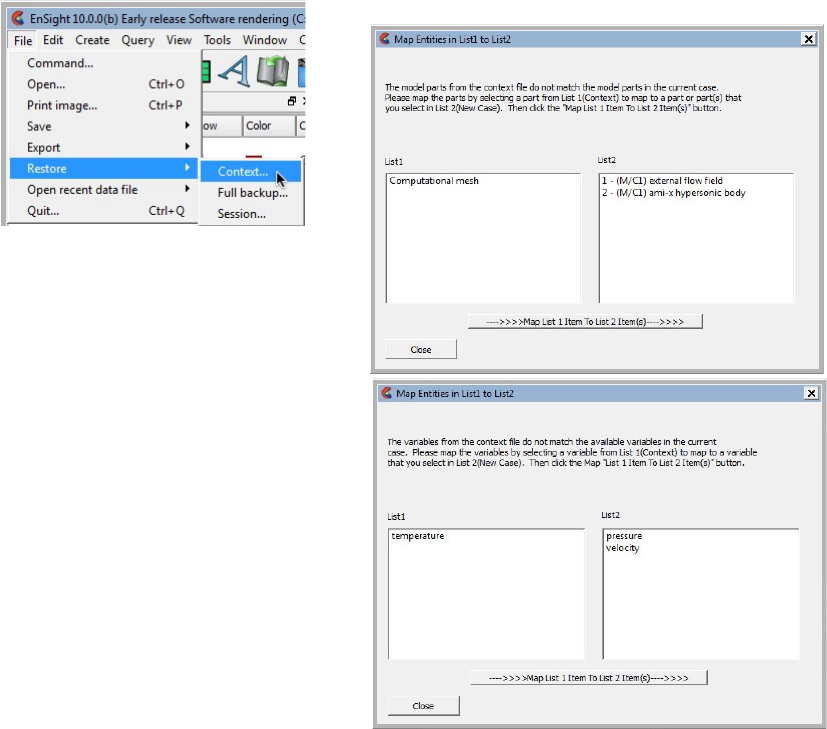
Task: Expand the Save submenu
Action: pos(104,127)
